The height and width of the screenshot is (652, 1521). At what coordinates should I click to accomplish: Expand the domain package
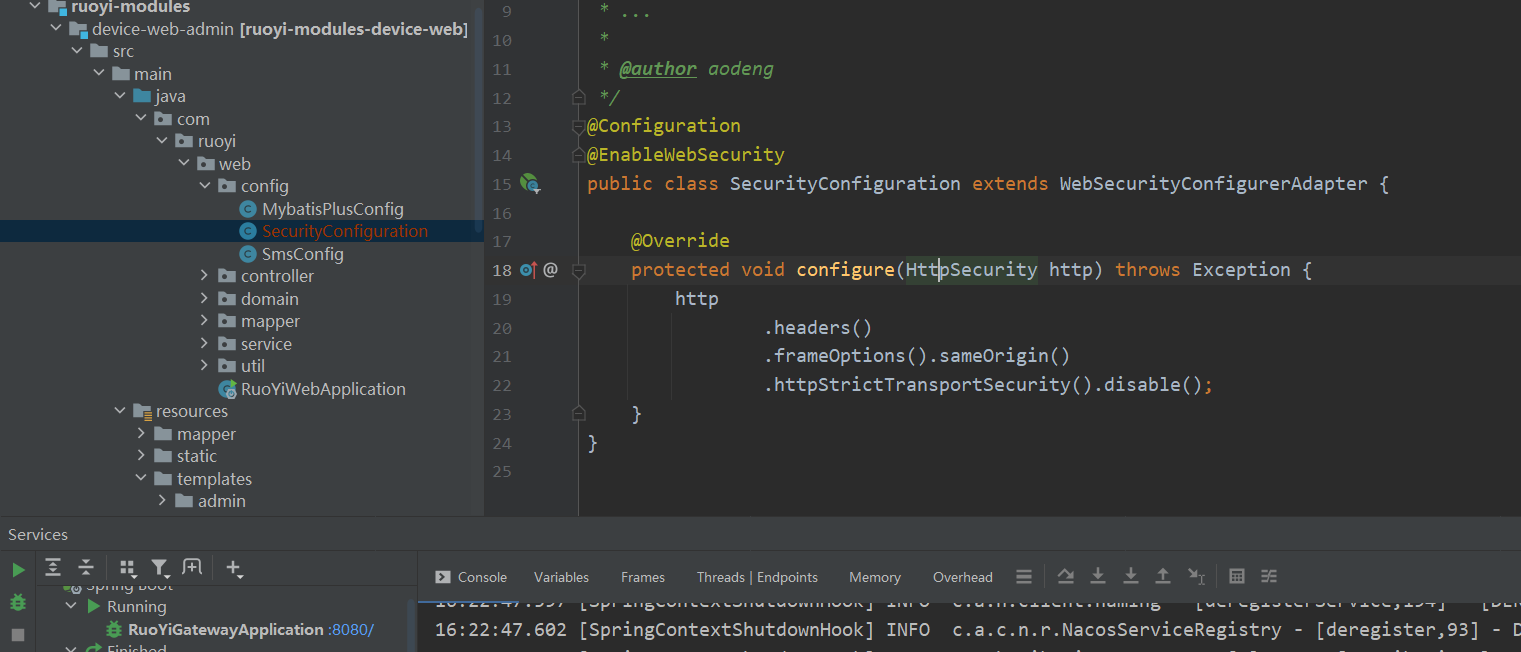[x=204, y=299]
